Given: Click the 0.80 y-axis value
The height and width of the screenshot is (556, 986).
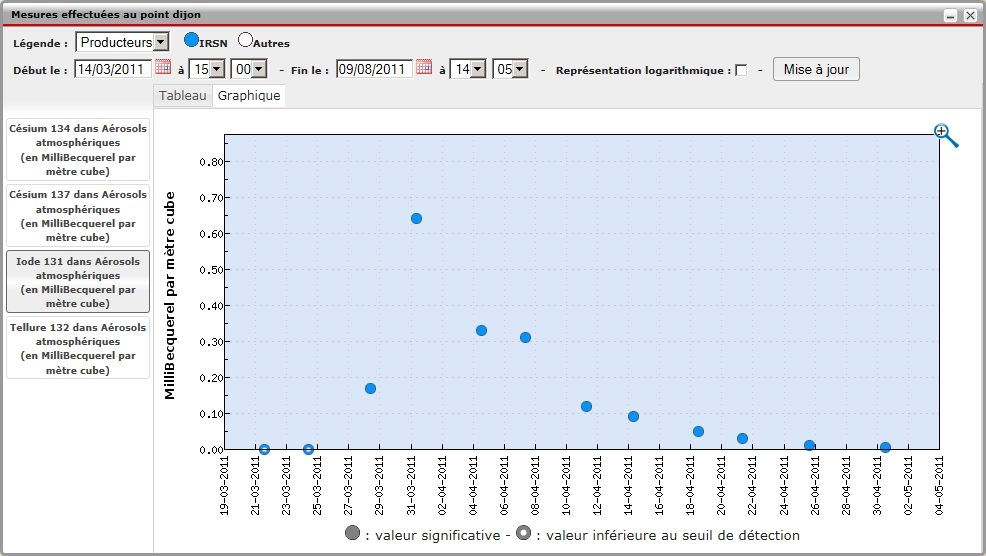Looking at the screenshot, I should point(211,162).
